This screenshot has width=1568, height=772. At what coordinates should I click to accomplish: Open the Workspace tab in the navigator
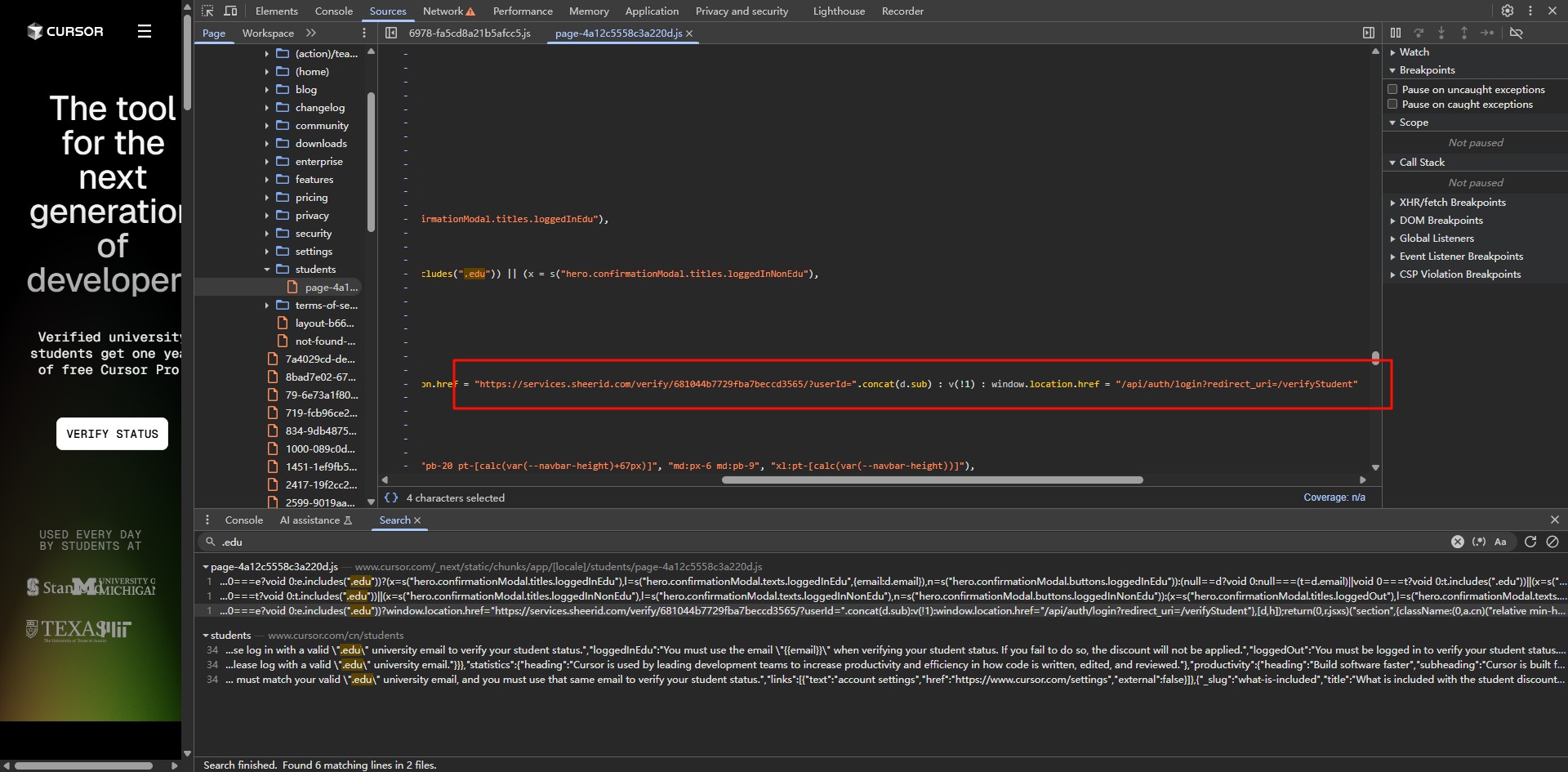coord(268,33)
